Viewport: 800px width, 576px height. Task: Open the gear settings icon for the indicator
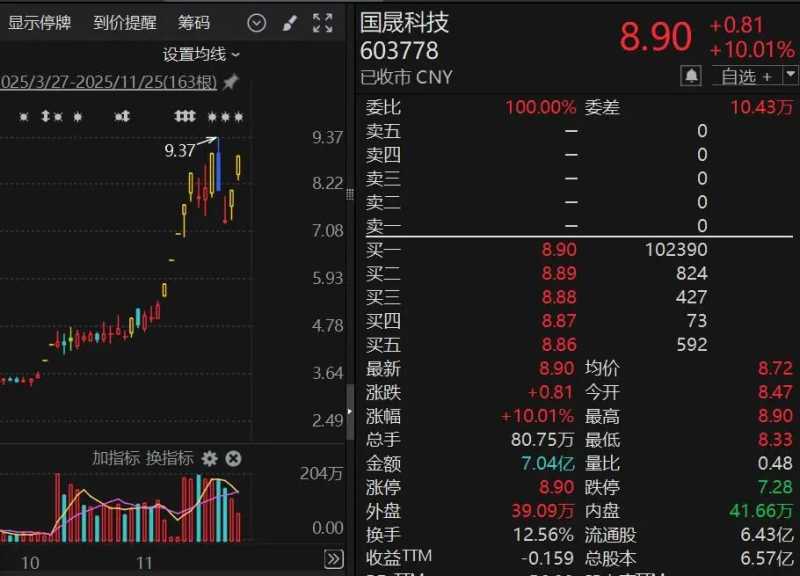[209, 458]
